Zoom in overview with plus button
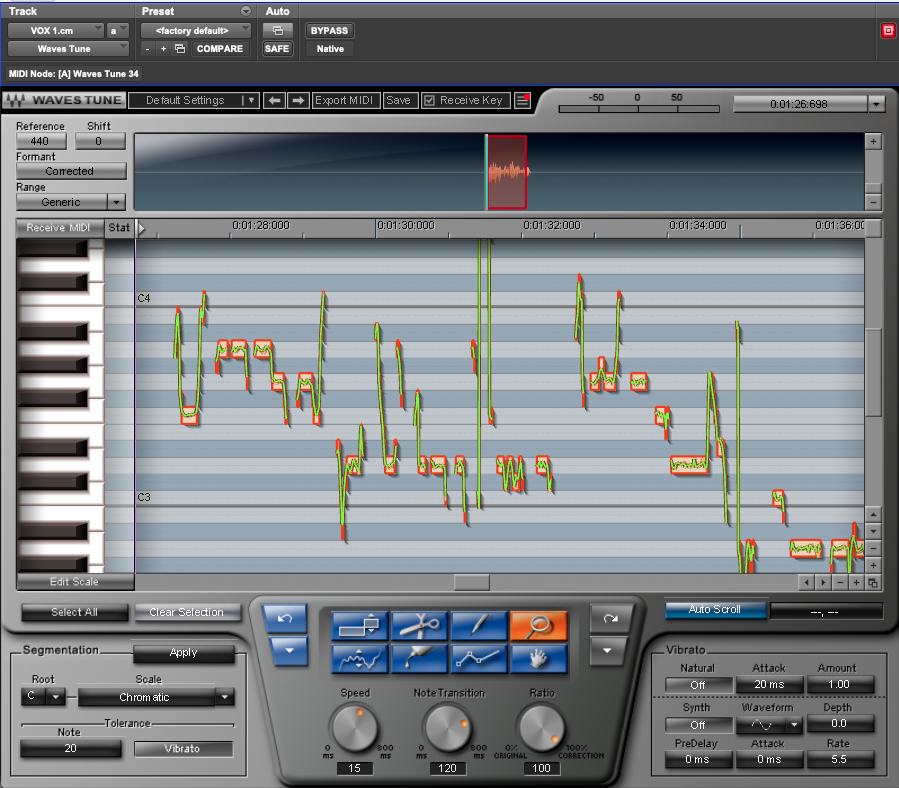Screen dimensions: 899x788 click(x=873, y=141)
